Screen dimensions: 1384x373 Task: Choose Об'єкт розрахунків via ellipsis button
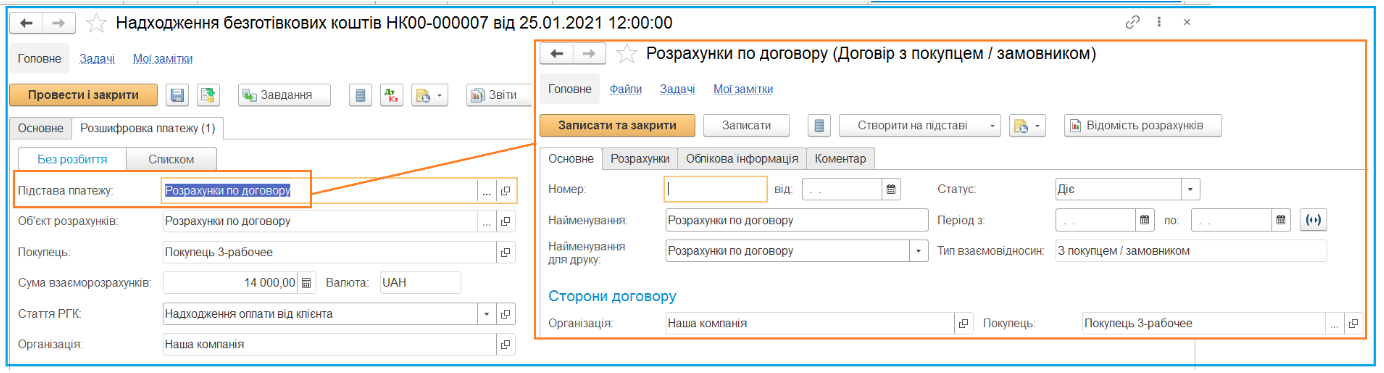pyautogui.click(x=487, y=221)
